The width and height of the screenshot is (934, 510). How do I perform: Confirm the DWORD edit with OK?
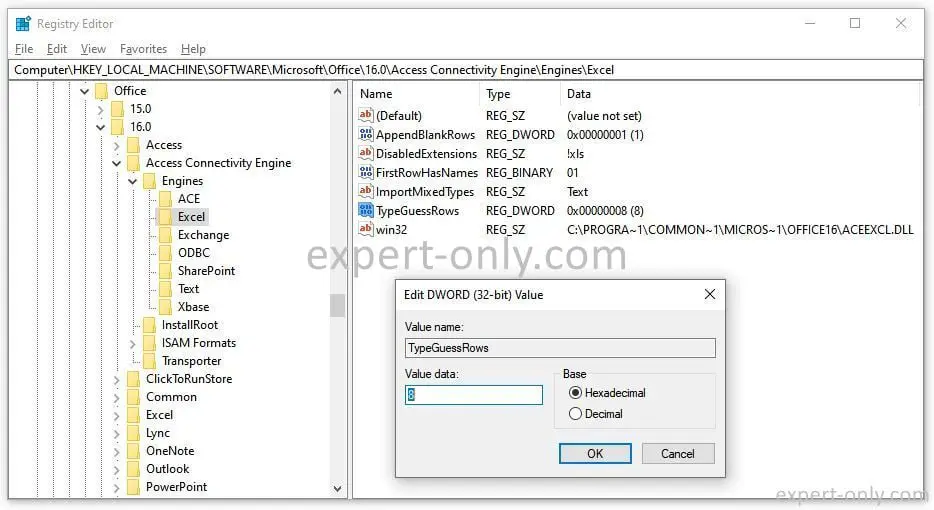pyautogui.click(x=595, y=453)
